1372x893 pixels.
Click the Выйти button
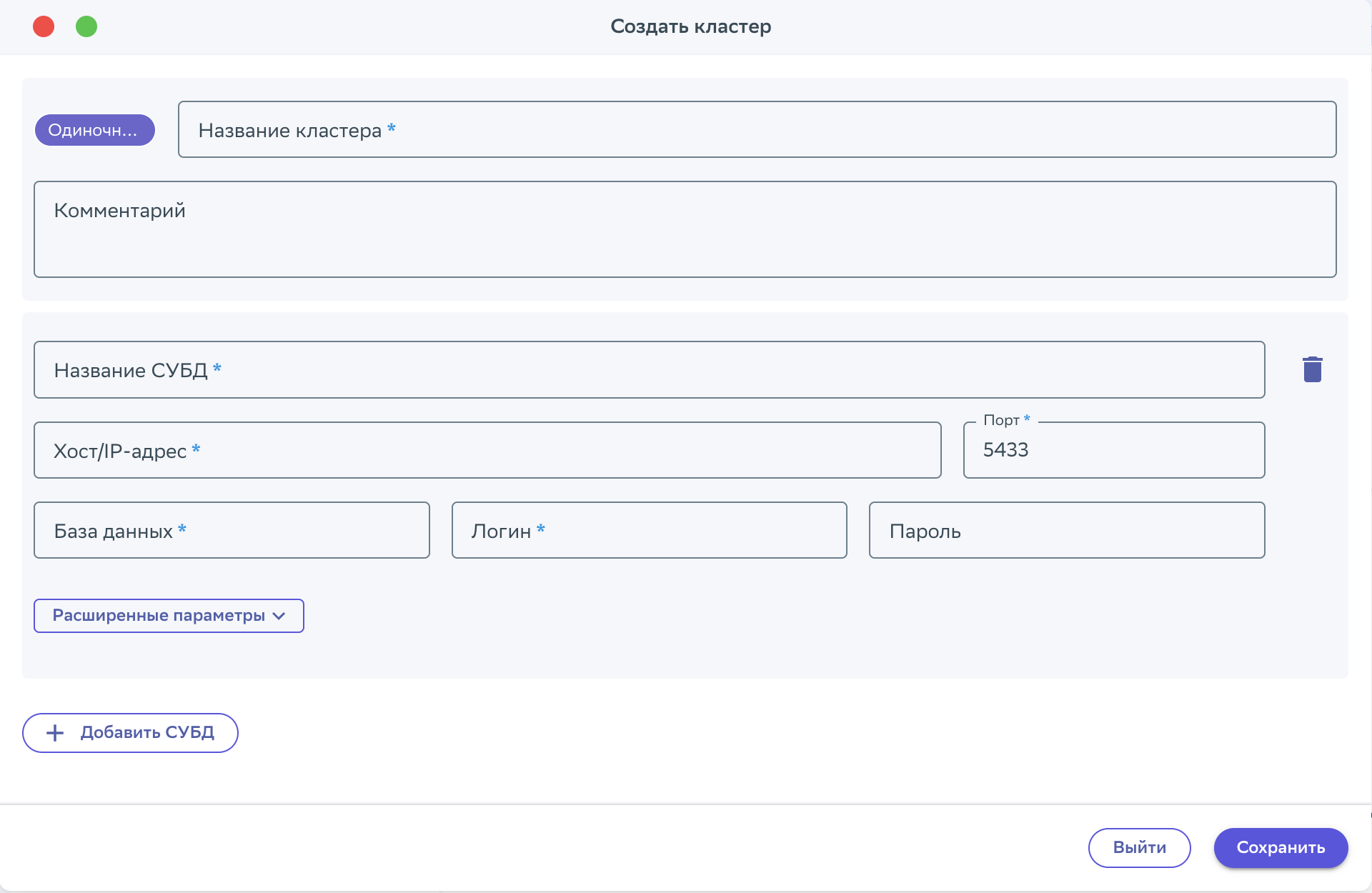tap(1139, 848)
